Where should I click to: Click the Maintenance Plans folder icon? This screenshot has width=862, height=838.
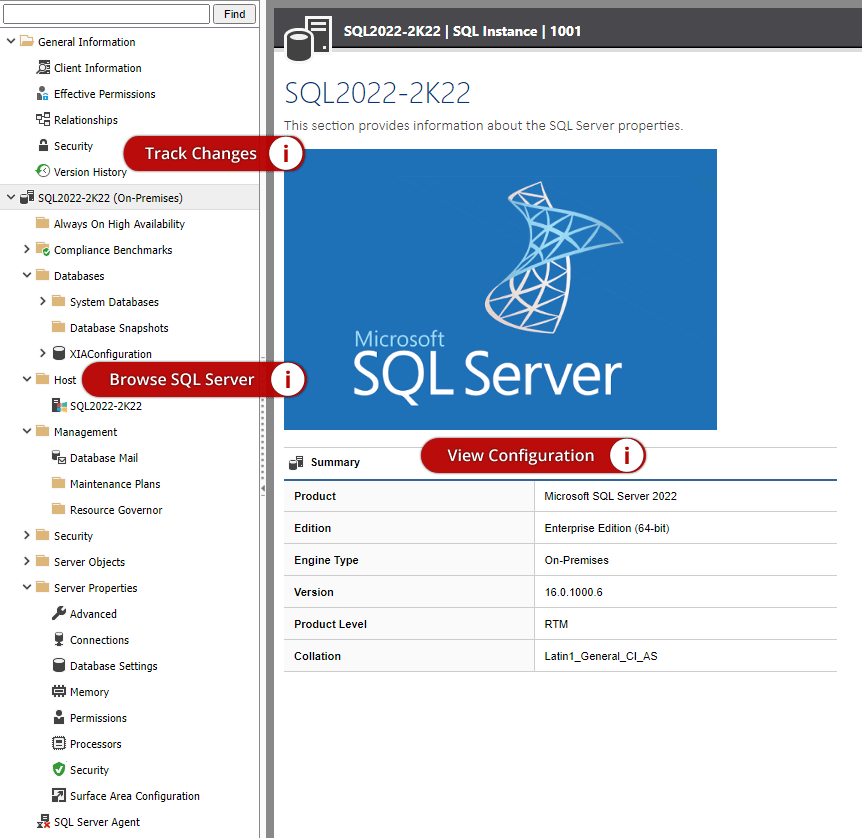pos(58,483)
